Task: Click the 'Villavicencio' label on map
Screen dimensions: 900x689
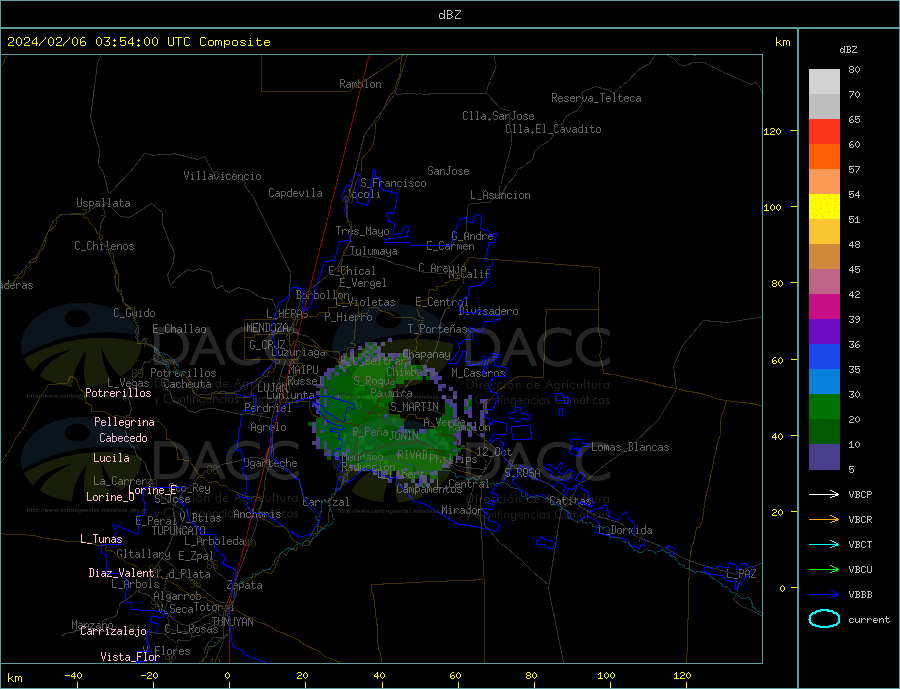Action: [222, 176]
